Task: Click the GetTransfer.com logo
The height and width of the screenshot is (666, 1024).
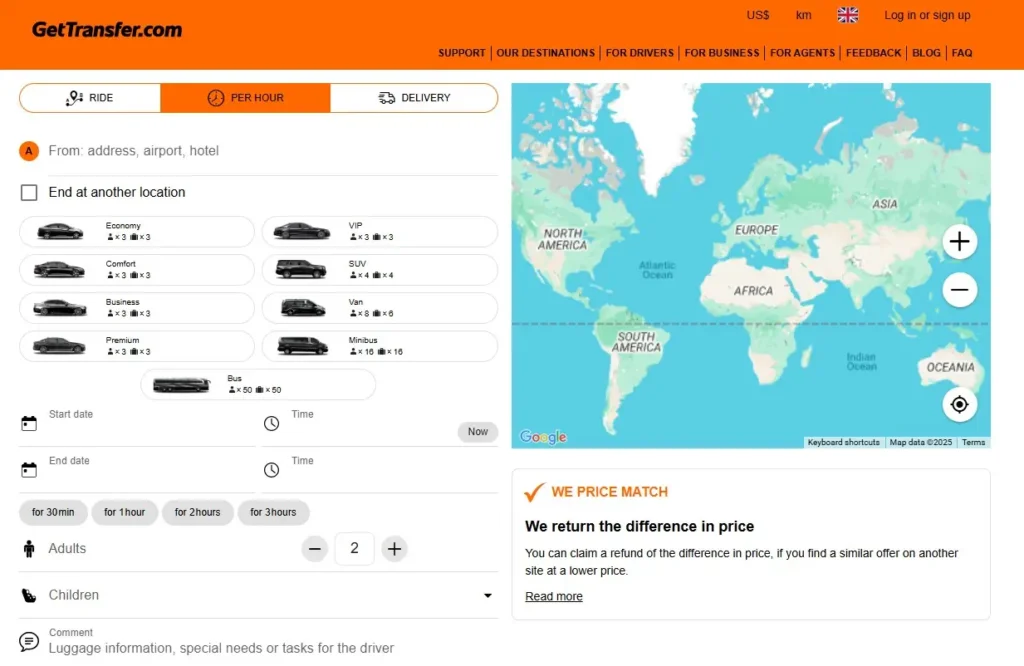Action: click(x=106, y=30)
